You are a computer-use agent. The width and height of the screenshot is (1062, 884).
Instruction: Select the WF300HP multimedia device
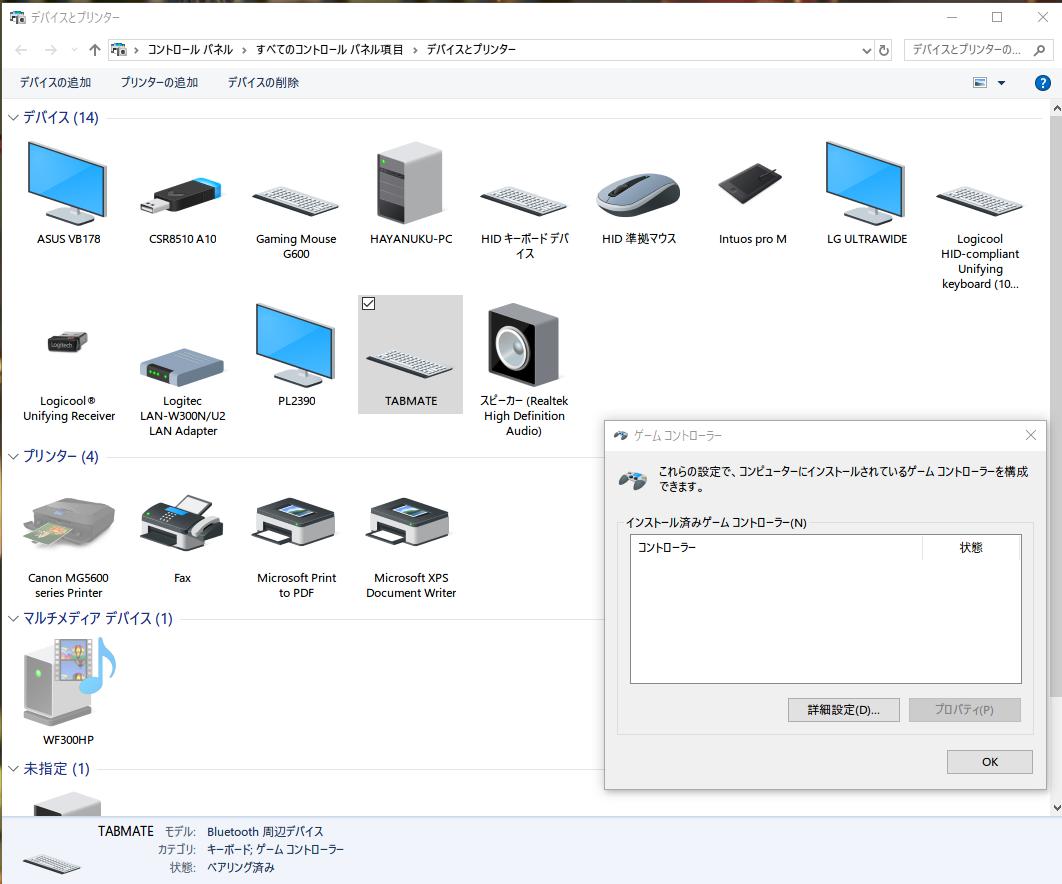[69, 681]
